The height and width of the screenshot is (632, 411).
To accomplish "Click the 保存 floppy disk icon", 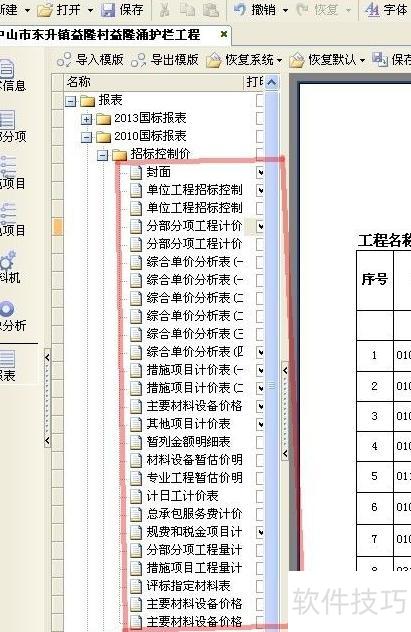I will [108, 9].
